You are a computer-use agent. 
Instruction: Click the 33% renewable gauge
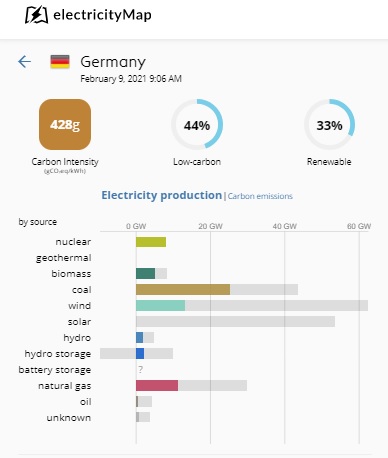point(329,125)
